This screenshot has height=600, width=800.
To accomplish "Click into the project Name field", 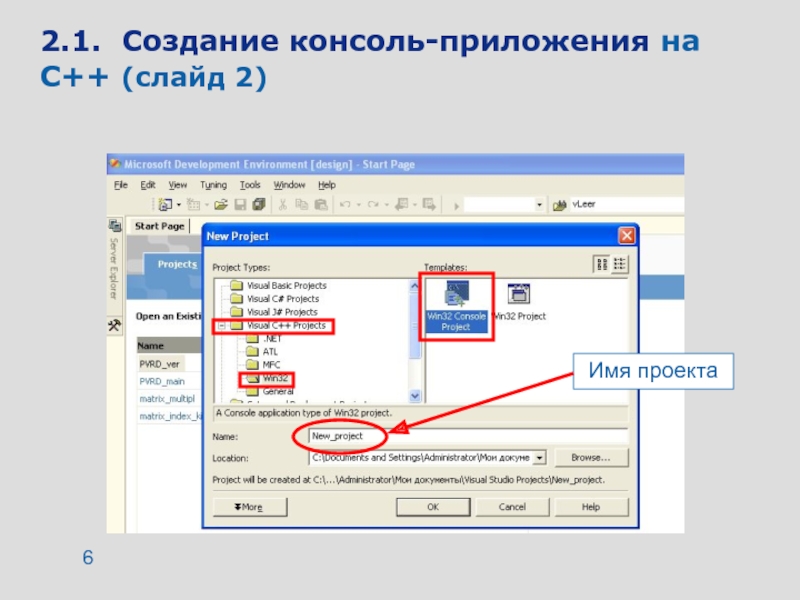I will pos(468,436).
